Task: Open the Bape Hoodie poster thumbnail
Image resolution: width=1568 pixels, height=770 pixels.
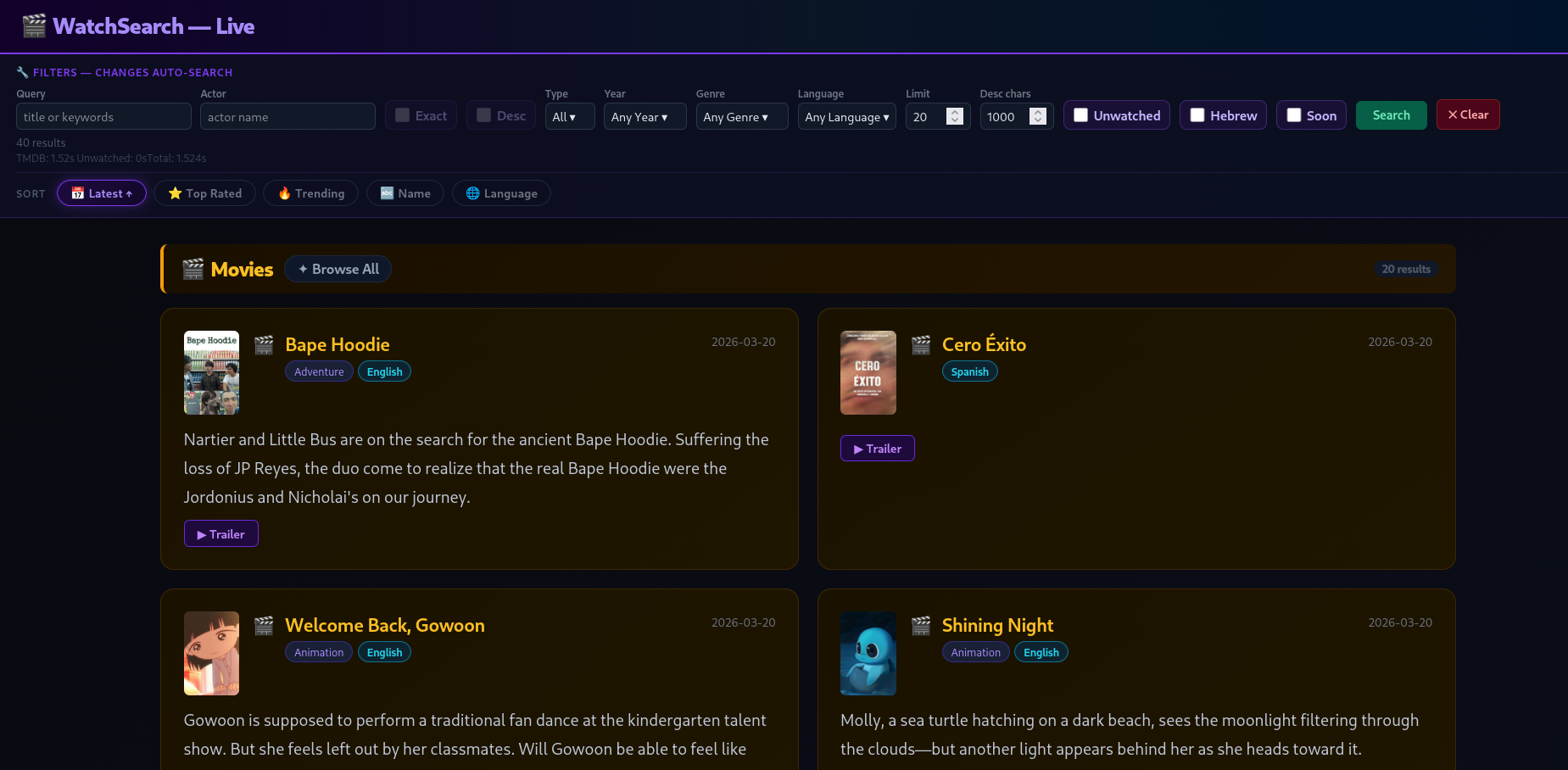Action: tap(211, 372)
